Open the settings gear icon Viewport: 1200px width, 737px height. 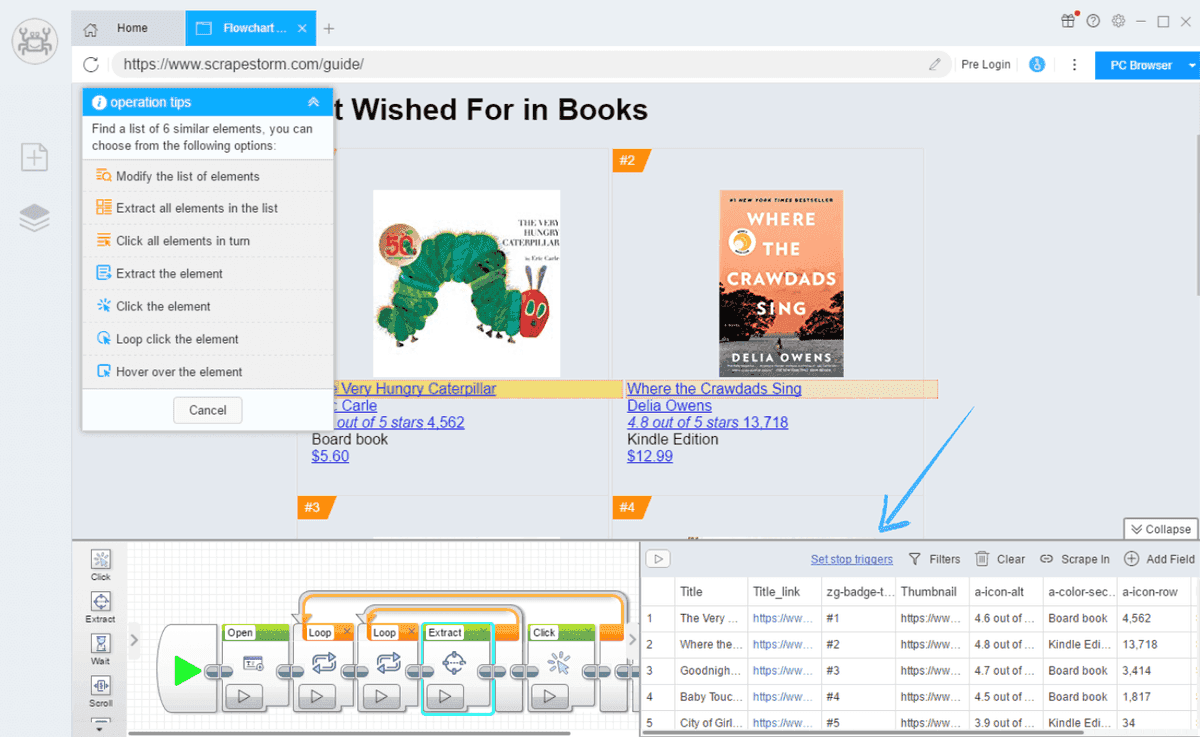[x=1119, y=21]
